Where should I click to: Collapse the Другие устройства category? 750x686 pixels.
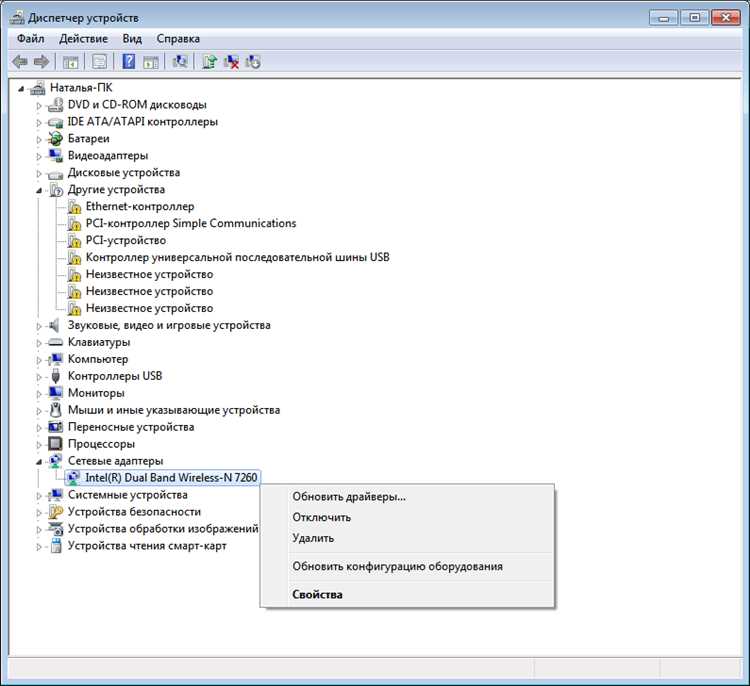point(39,190)
